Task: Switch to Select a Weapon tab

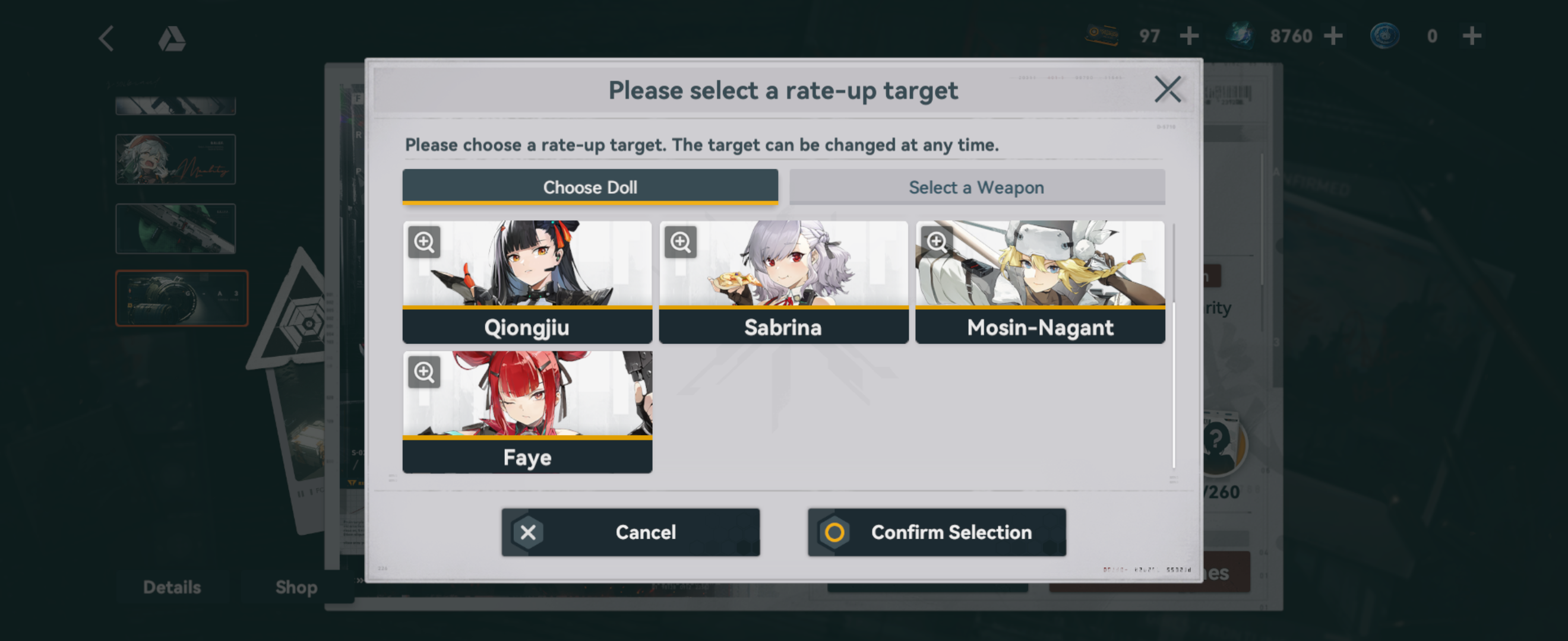Action: pyautogui.click(x=976, y=187)
